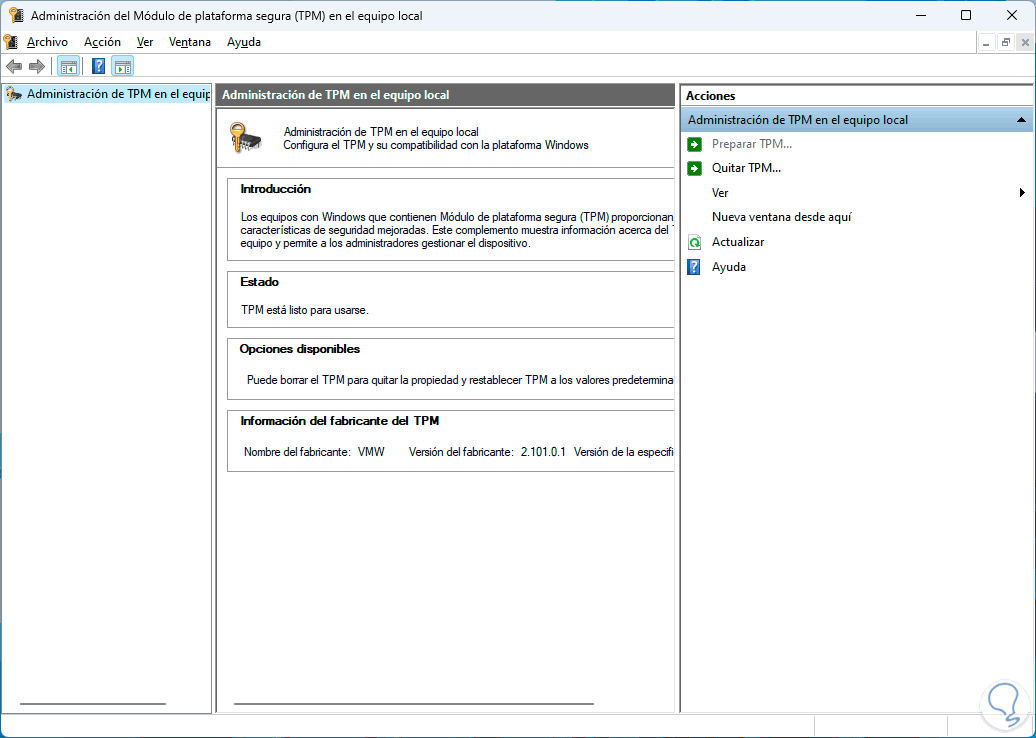Click Ayuda in Acciones pane
The width and height of the screenshot is (1036, 738).
tap(728, 267)
